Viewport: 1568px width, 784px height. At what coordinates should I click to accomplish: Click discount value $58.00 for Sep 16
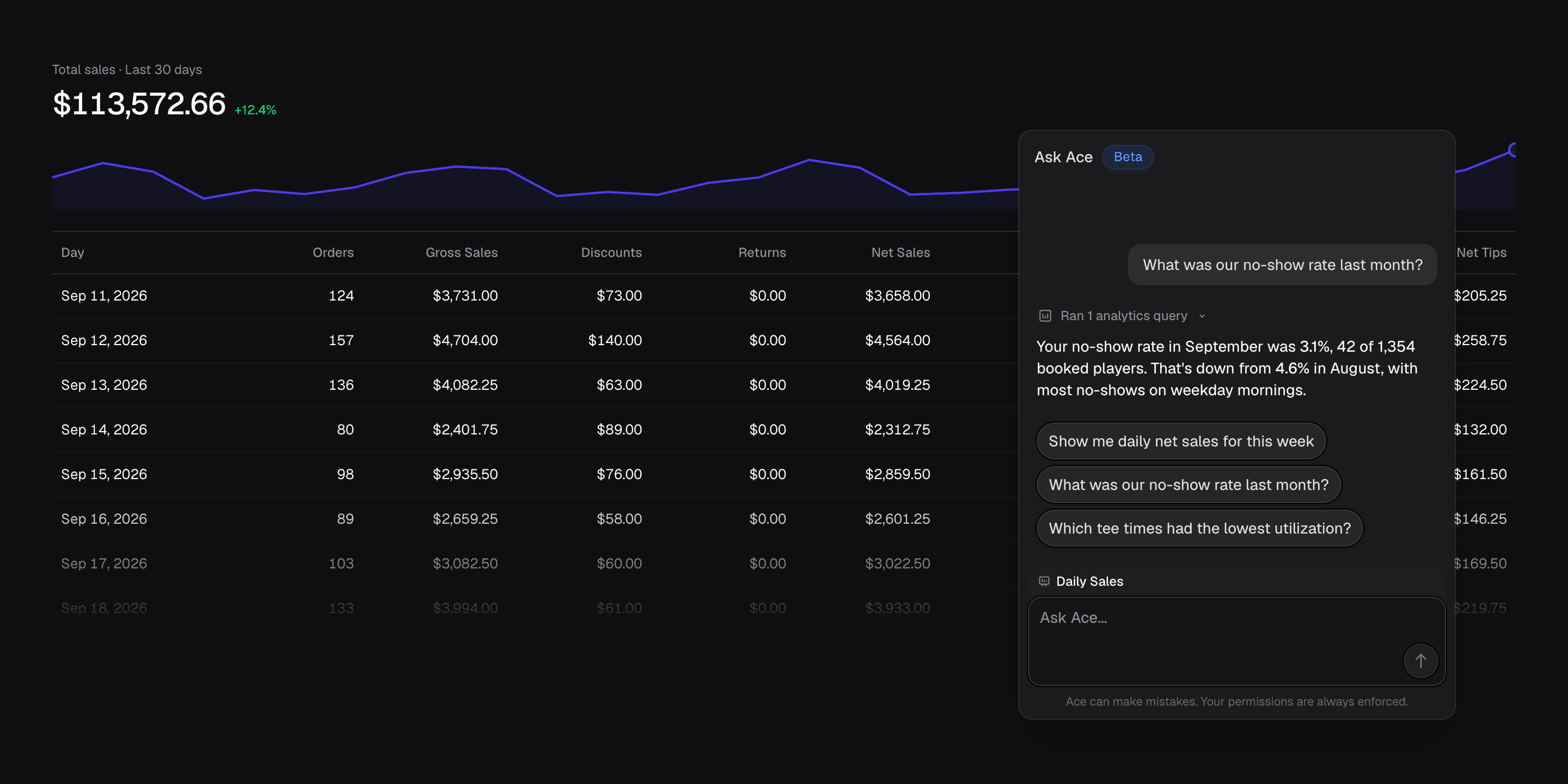[x=619, y=519]
